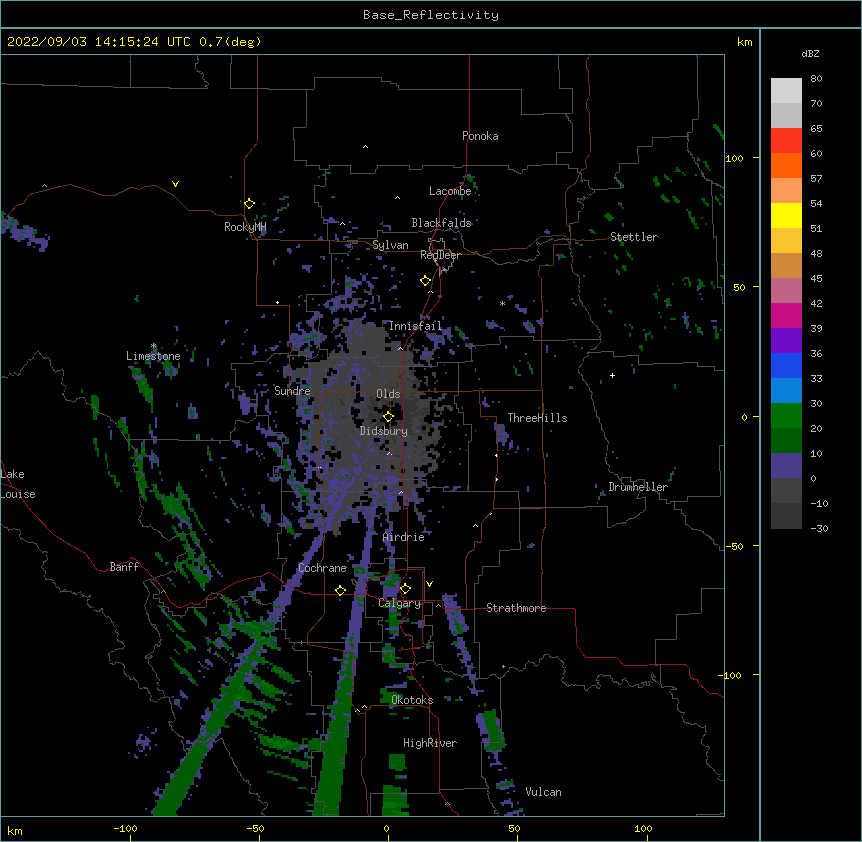Screen dimensions: 862x842
Task: Select the 65 dBZ red legend swatch
Action: pyautogui.click(x=786, y=141)
